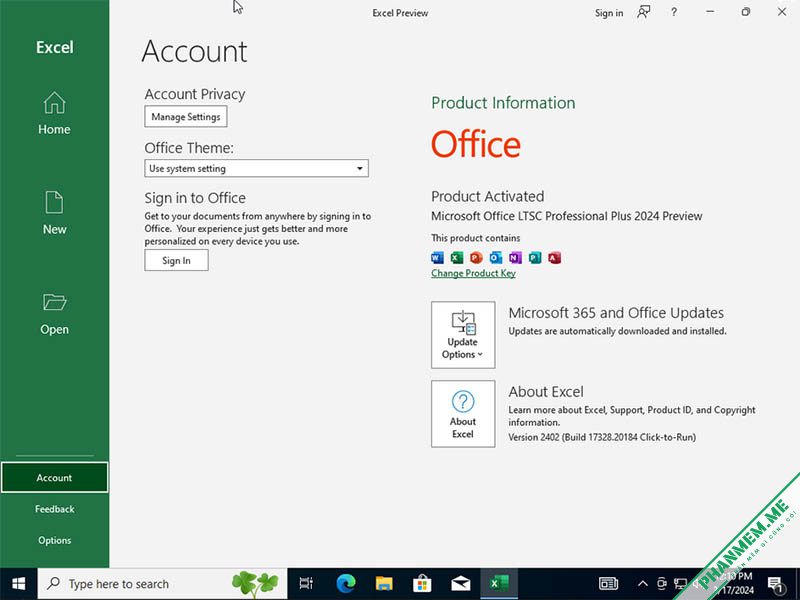Image resolution: width=800 pixels, height=600 pixels.
Task: Select the Open folder page
Action: coord(54,313)
